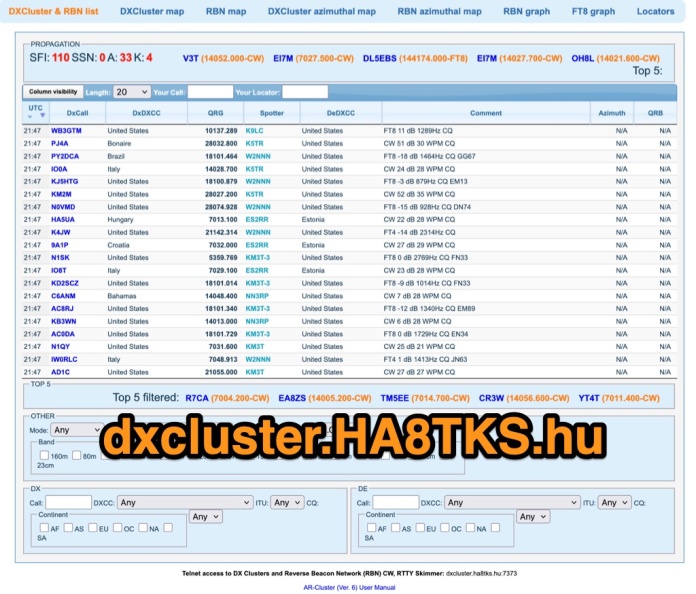Viewport: 696px width, 594px height.
Task: Open the Length dropdown showing 20
Action: click(132, 92)
